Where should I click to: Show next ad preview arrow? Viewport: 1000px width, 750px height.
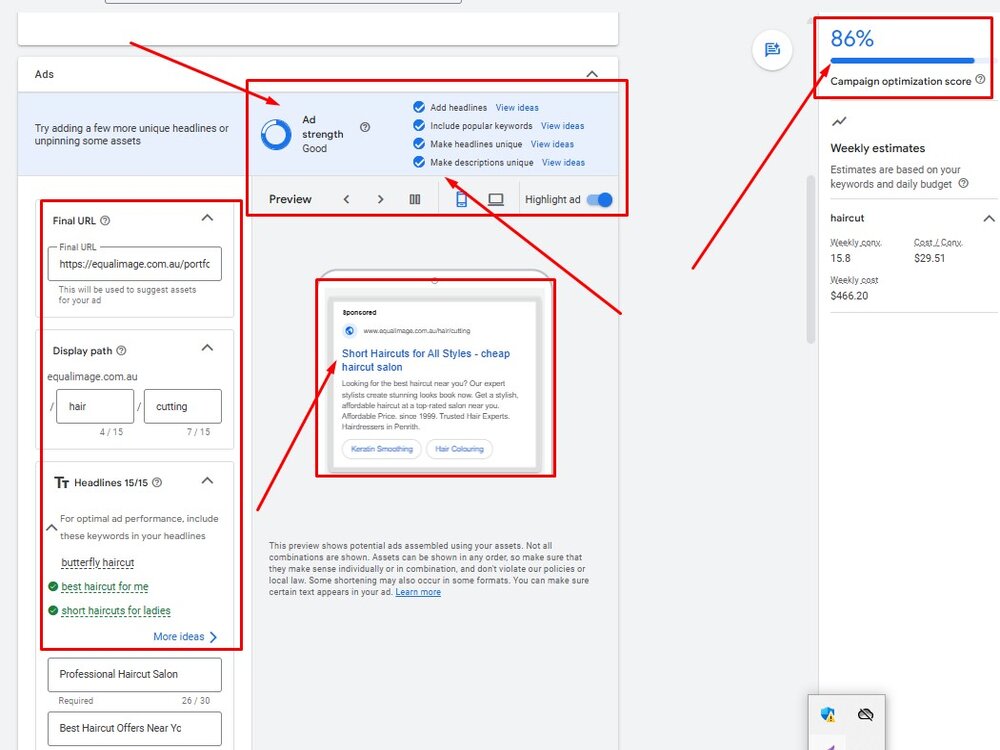pos(381,200)
